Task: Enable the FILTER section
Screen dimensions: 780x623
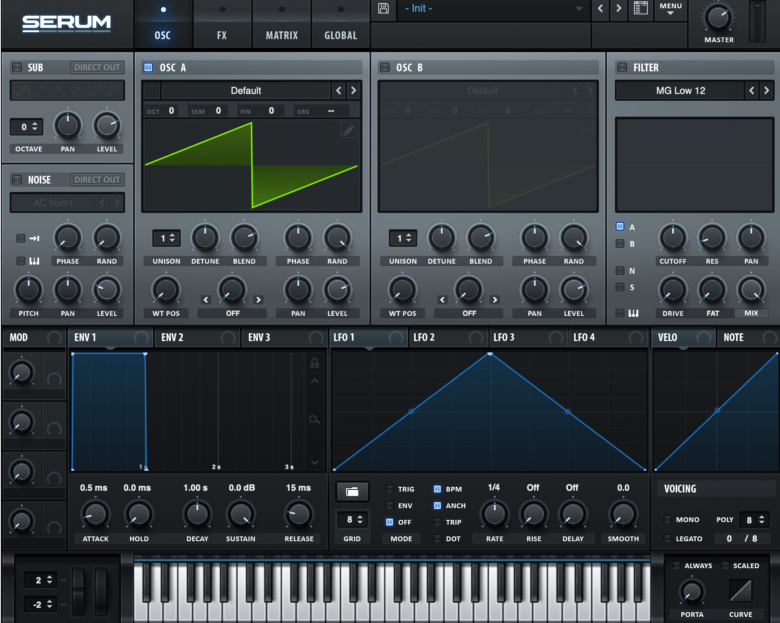Action: pyautogui.click(x=622, y=67)
